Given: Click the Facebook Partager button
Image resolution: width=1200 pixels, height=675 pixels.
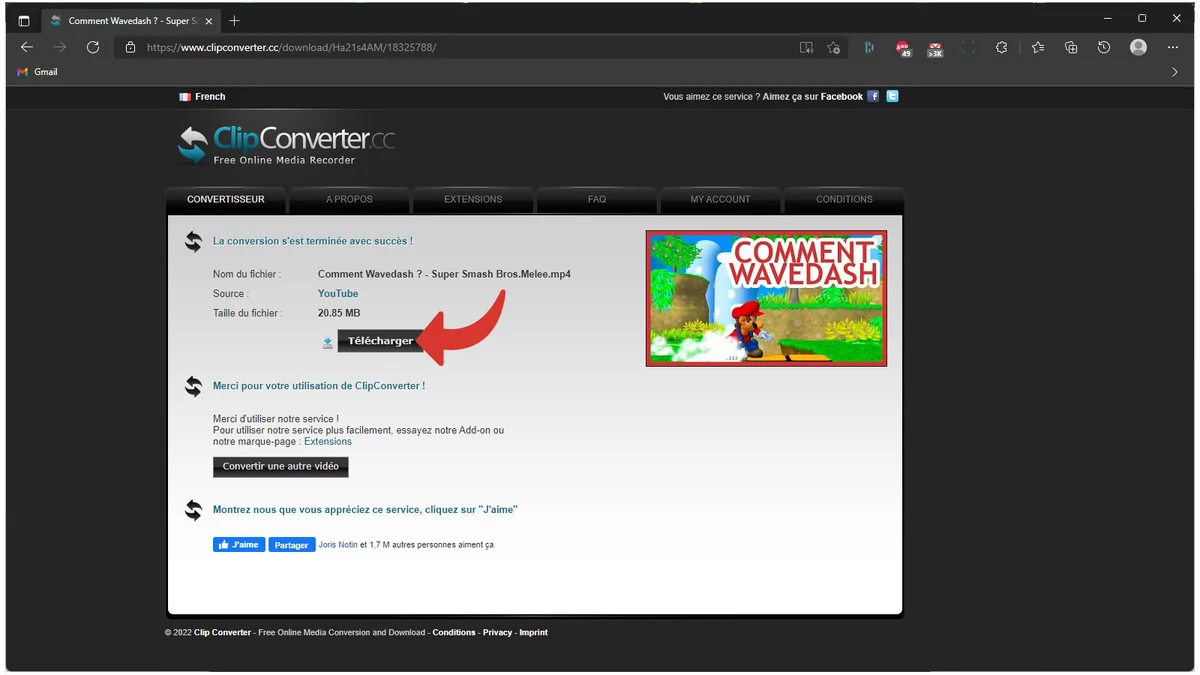Looking at the screenshot, I should (291, 545).
